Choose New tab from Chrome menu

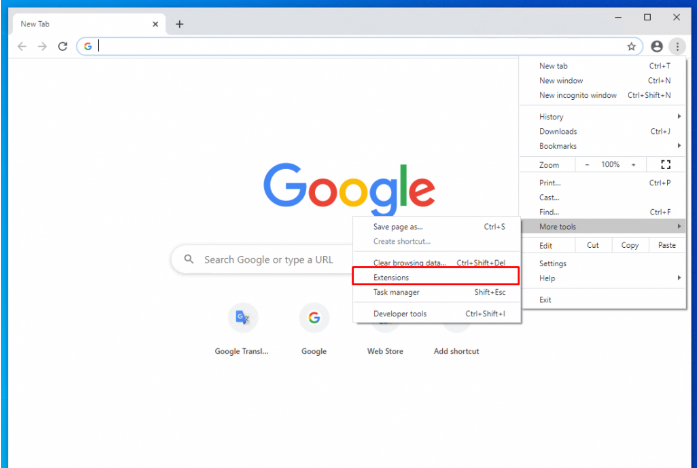tap(603, 66)
